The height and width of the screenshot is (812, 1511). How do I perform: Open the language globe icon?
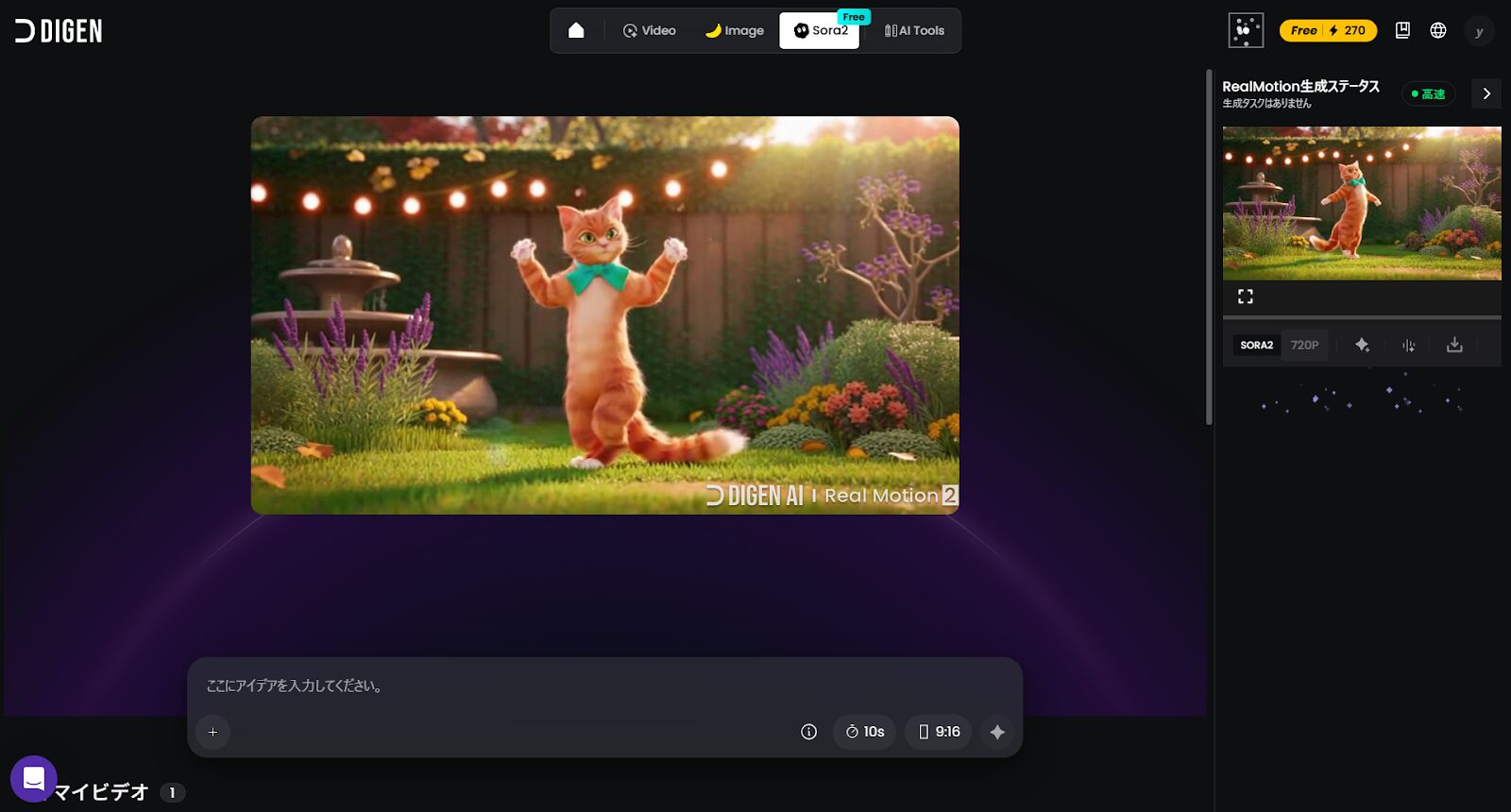1438,30
